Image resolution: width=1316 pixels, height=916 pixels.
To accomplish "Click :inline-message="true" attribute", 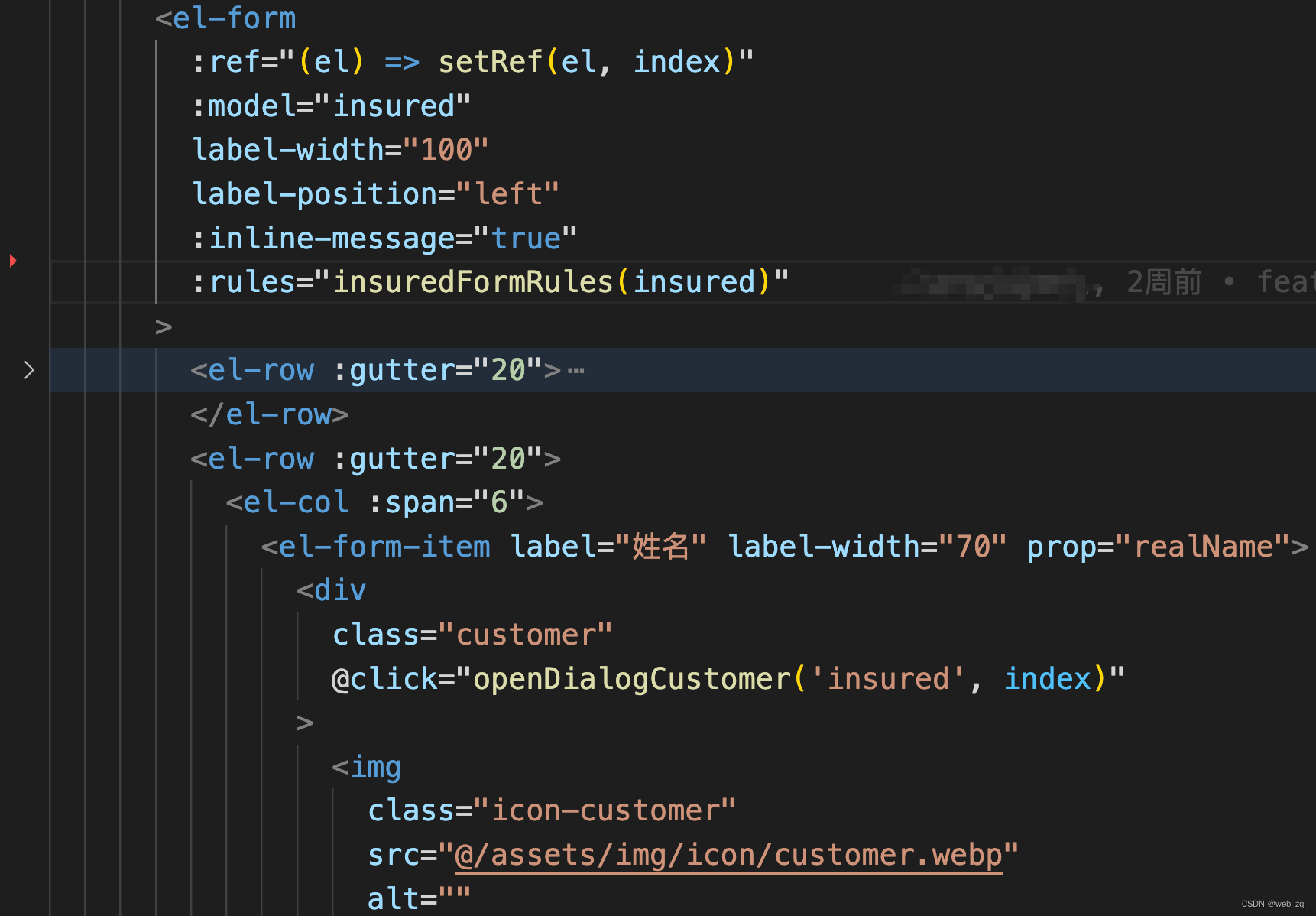I will [384, 239].
